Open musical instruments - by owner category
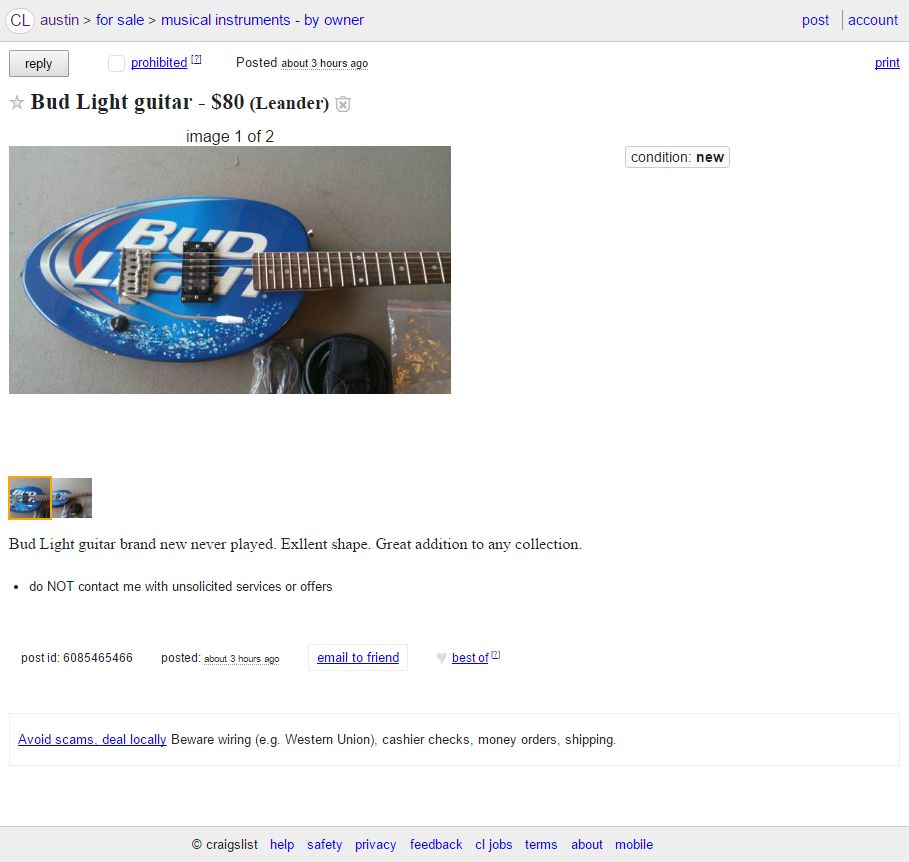Viewport: 909px width, 862px height. (x=262, y=20)
